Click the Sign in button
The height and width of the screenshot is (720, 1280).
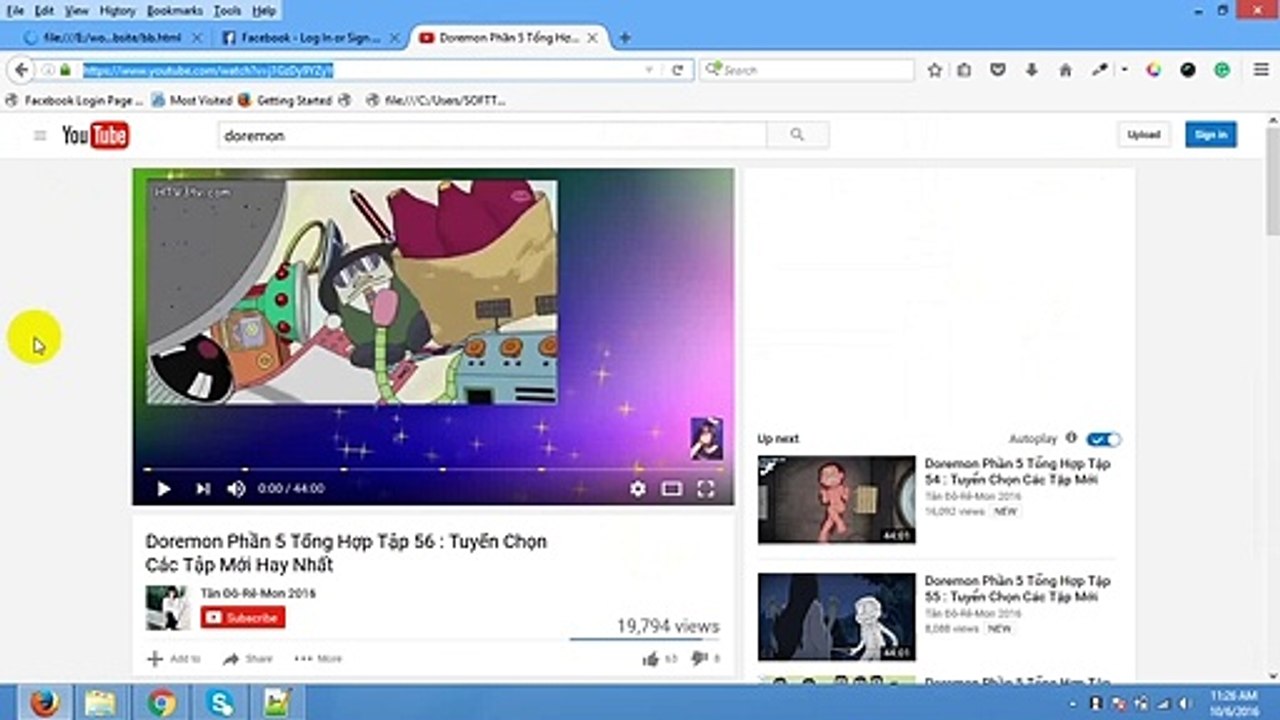coord(1211,135)
